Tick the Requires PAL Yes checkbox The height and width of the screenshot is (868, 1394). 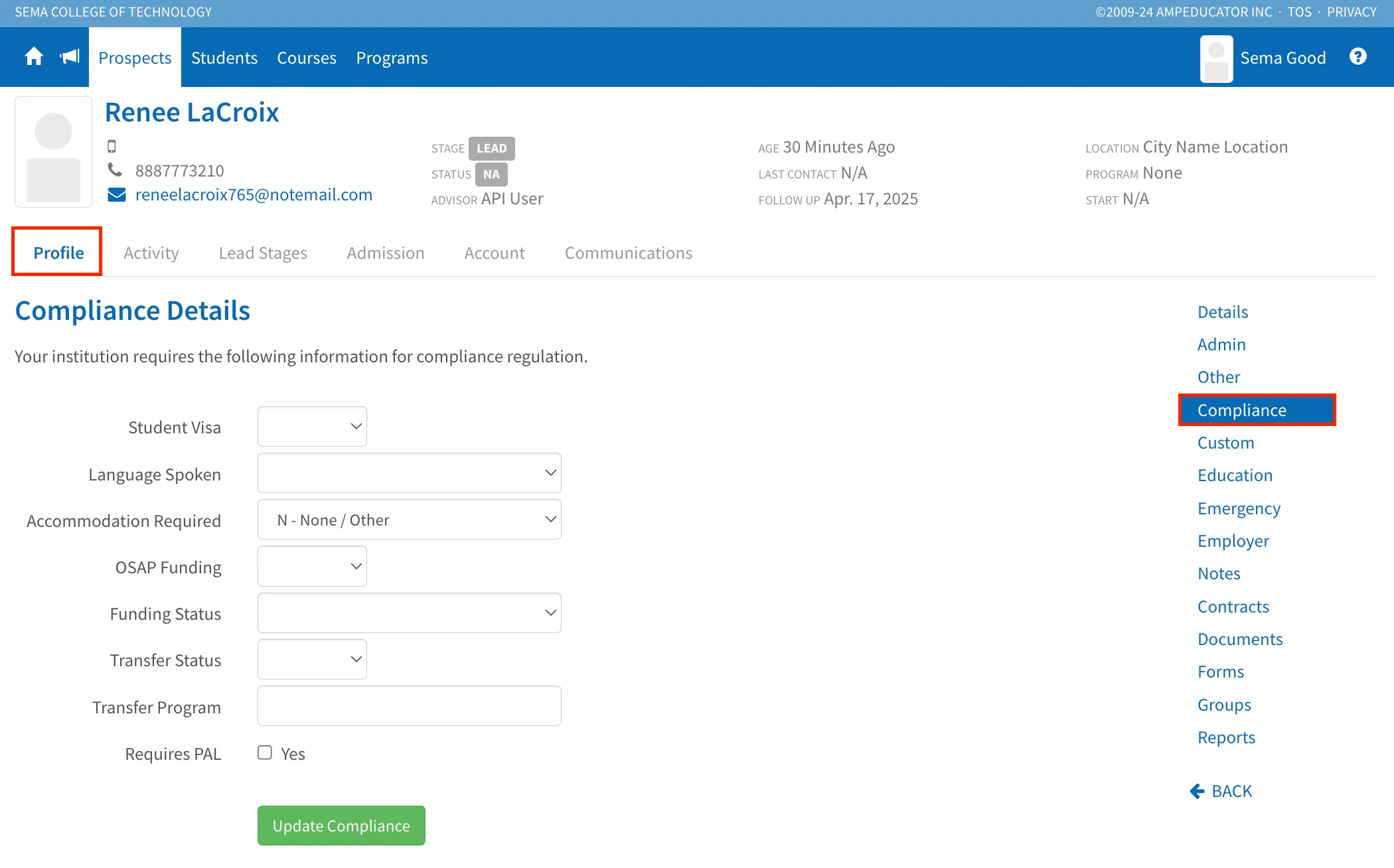click(x=265, y=753)
